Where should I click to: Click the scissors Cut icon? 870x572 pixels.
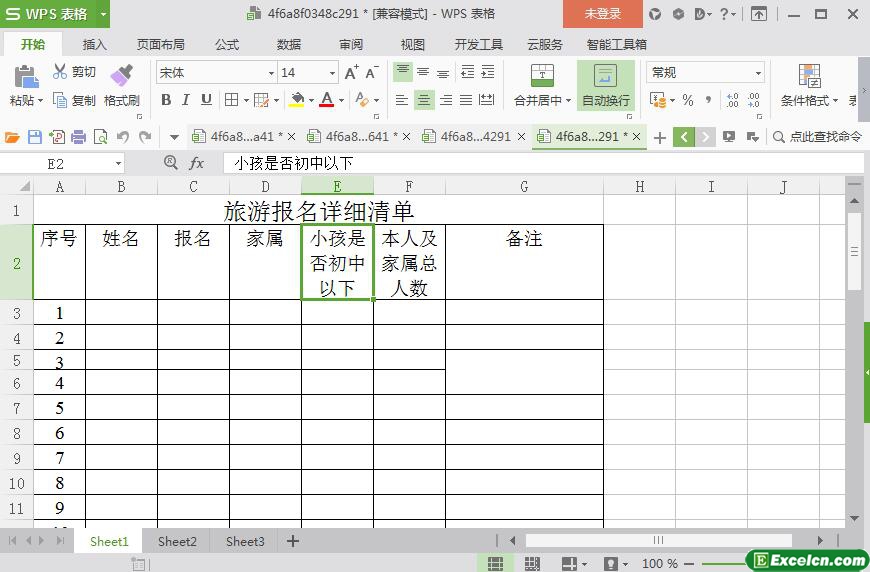click(60, 72)
